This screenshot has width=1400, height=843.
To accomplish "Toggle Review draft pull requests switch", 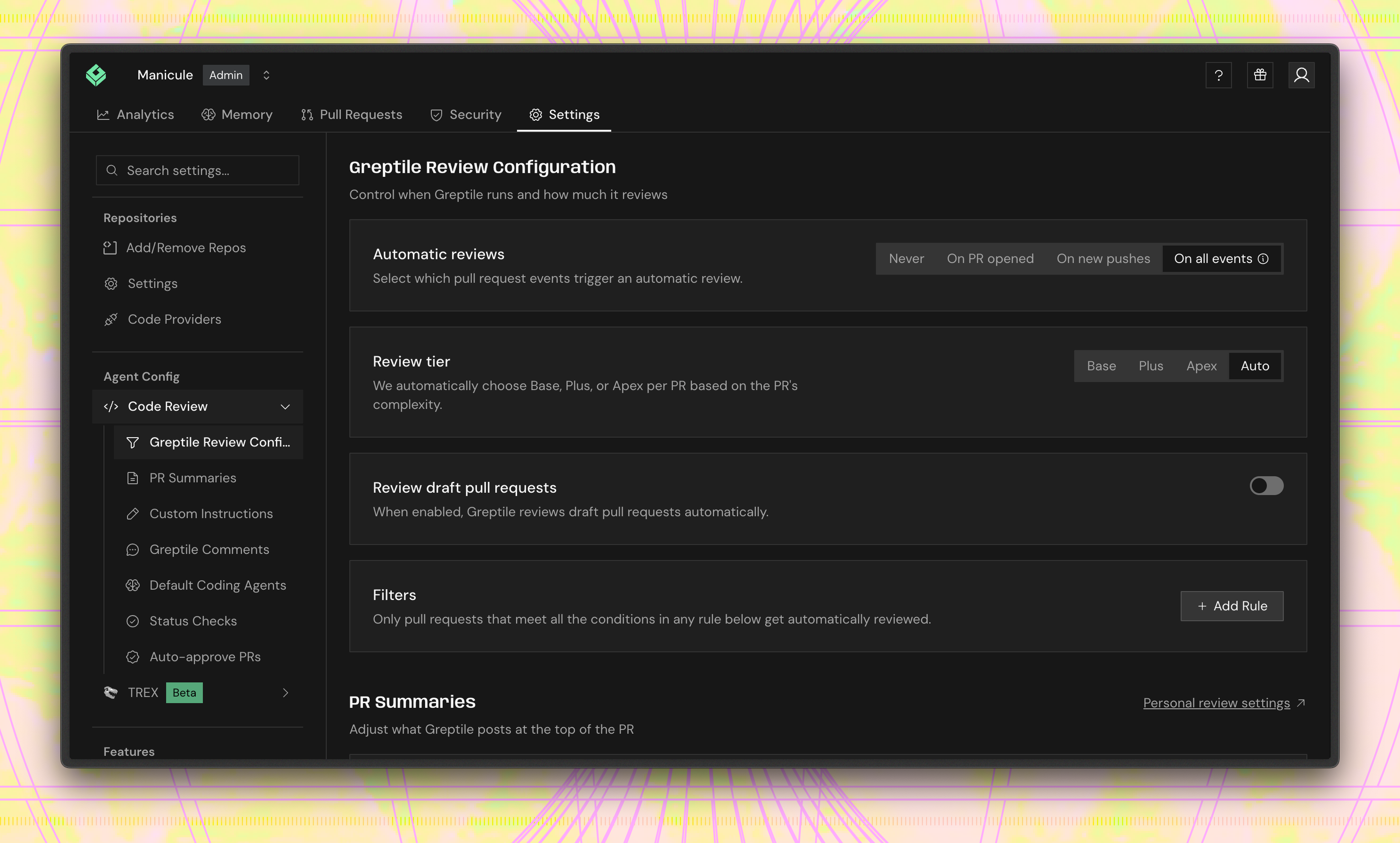I will pos(1267,486).
